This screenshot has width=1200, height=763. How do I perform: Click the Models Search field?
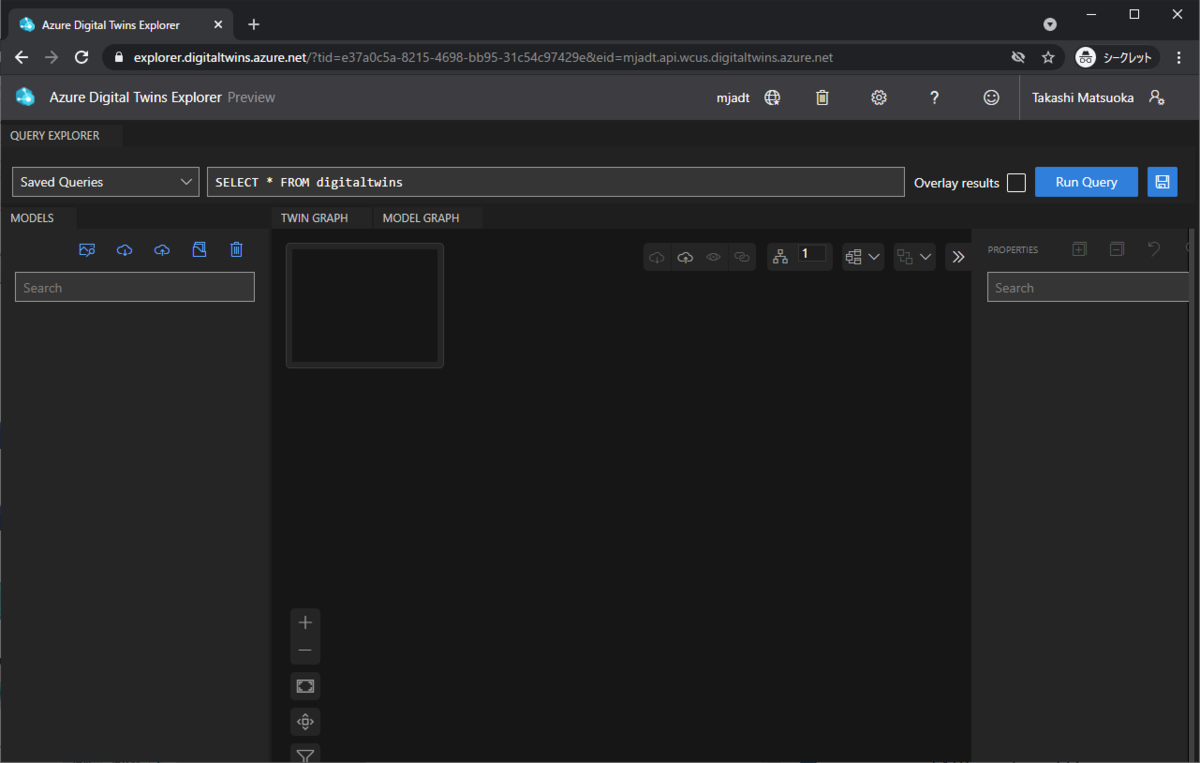pos(135,288)
